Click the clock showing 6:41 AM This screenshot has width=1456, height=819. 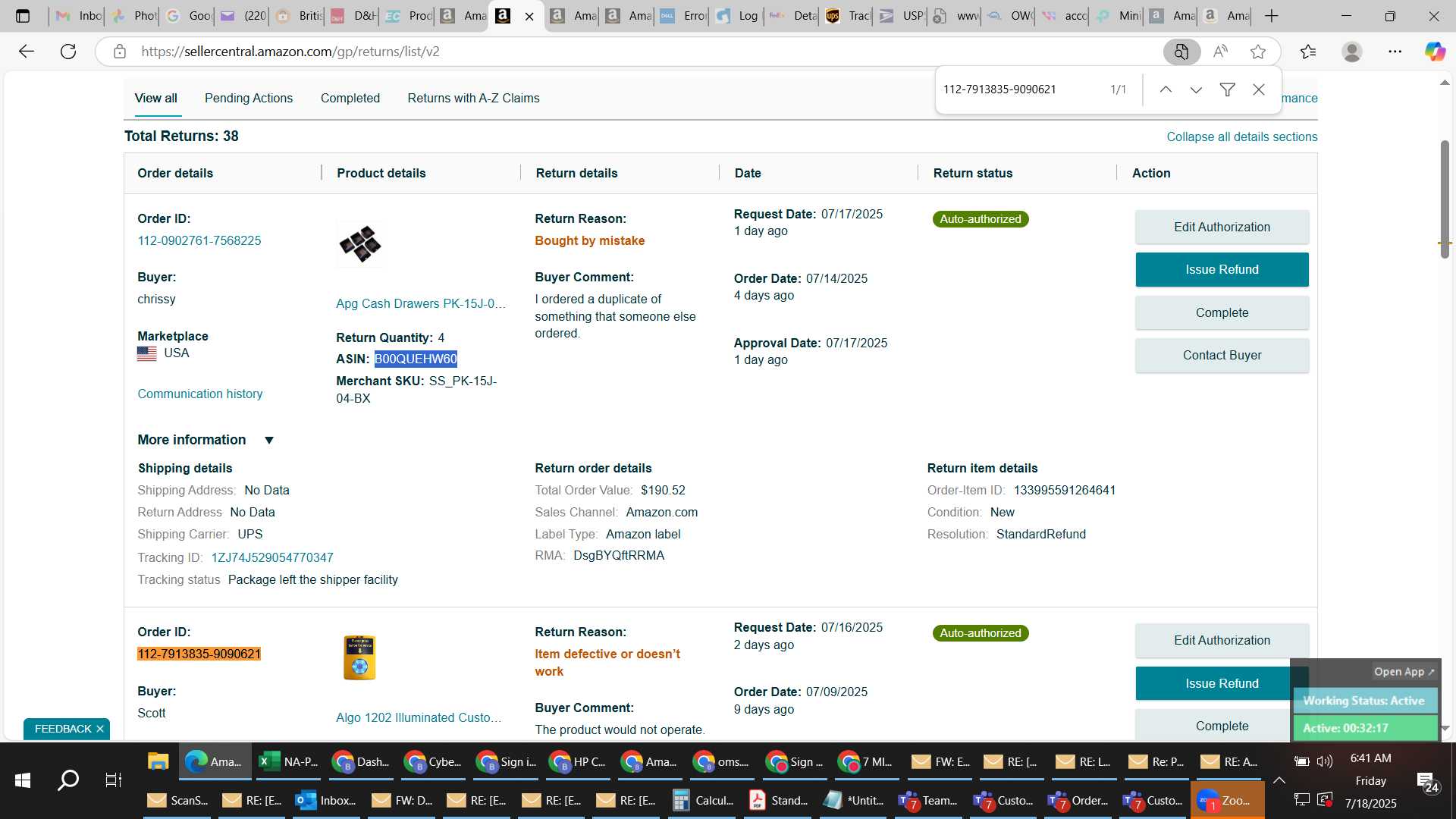1370,758
